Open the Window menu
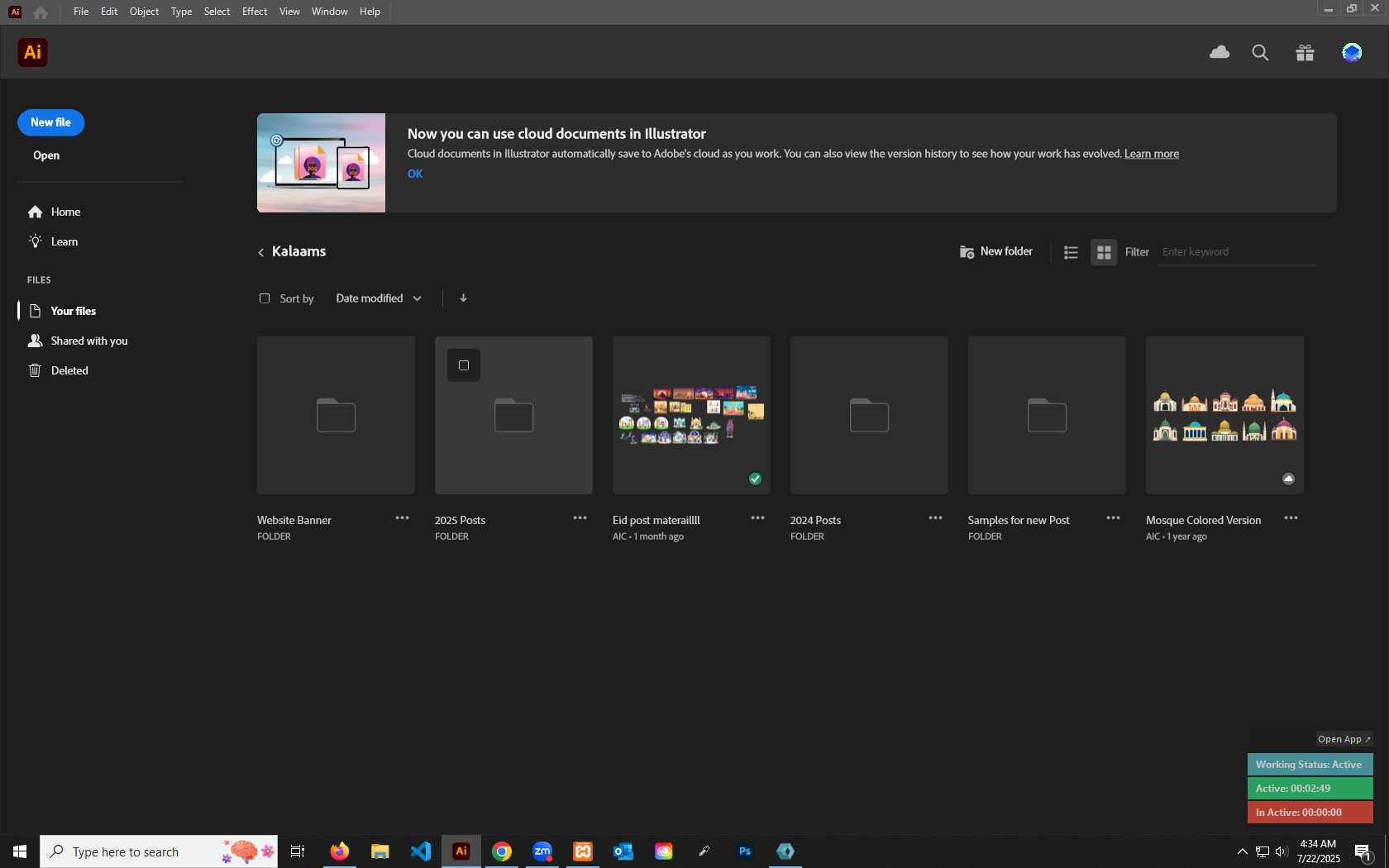The width and height of the screenshot is (1389, 868). click(329, 12)
